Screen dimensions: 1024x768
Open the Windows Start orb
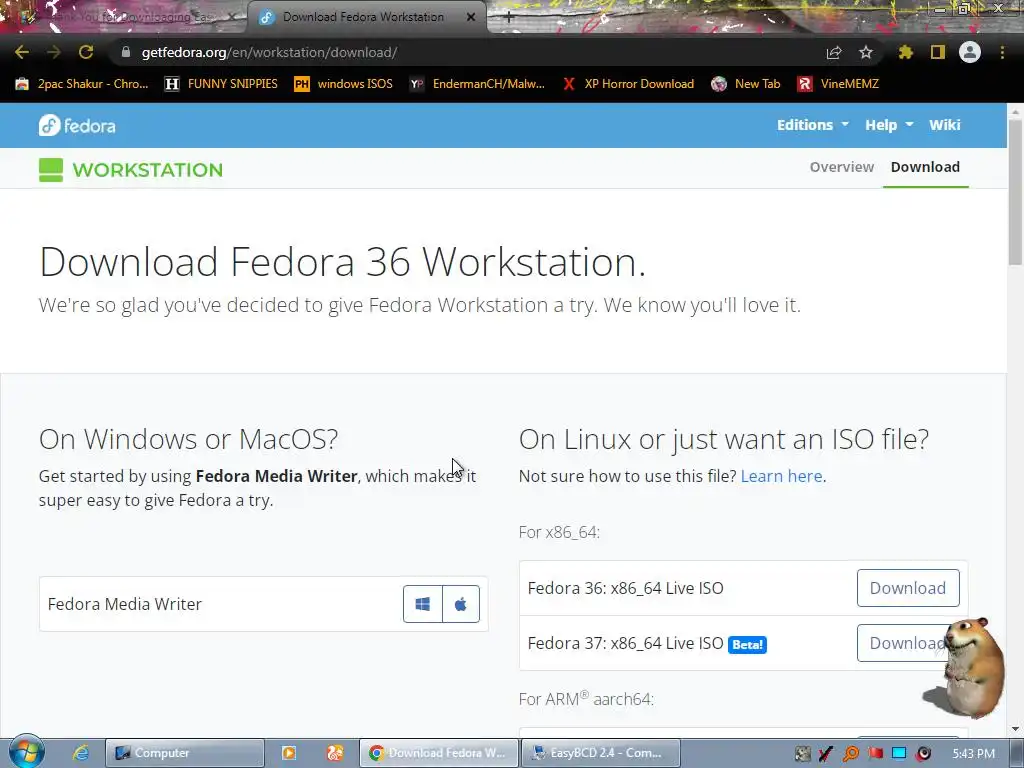(x=26, y=752)
